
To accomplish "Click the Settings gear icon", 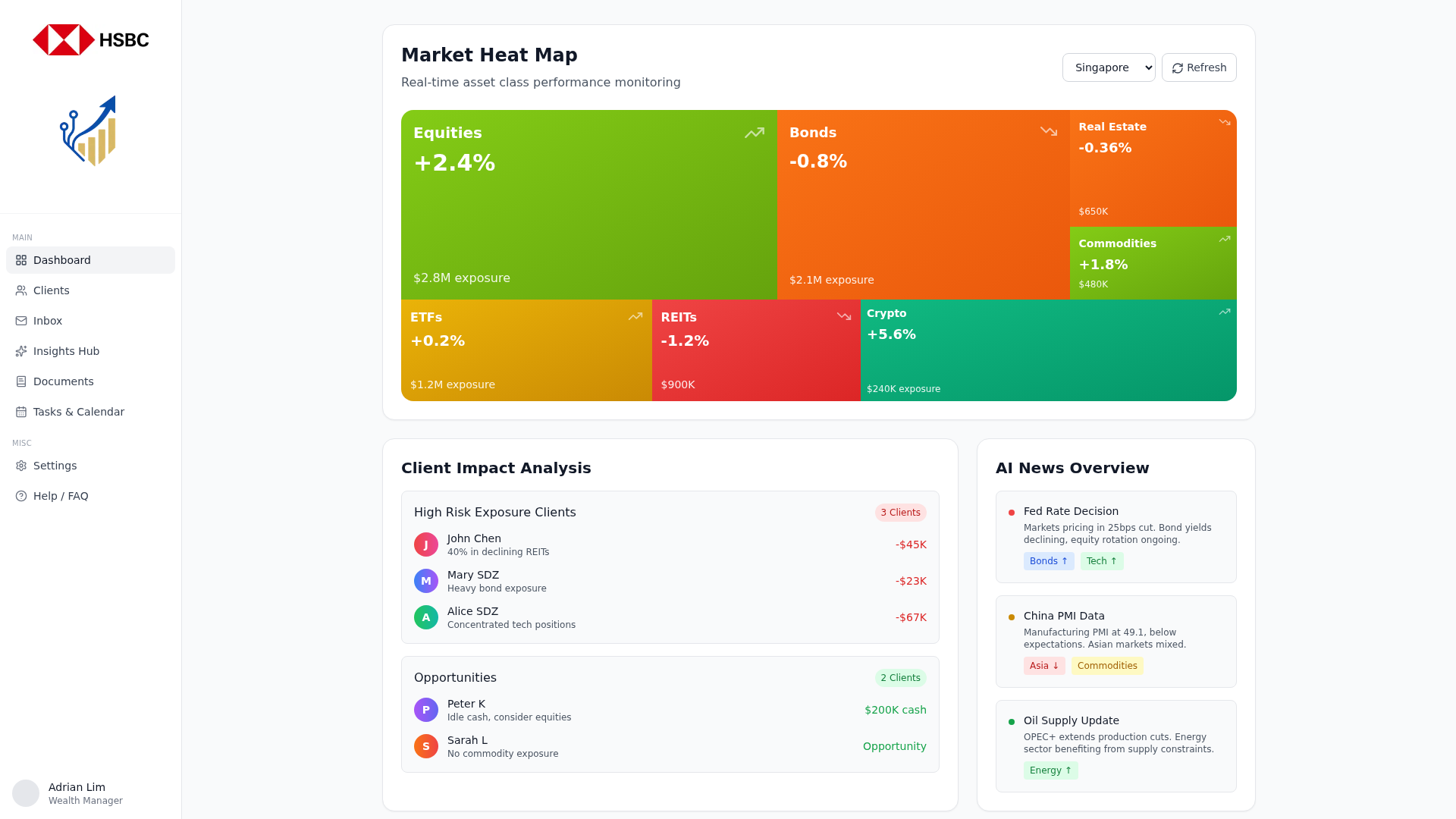I will (21, 466).
